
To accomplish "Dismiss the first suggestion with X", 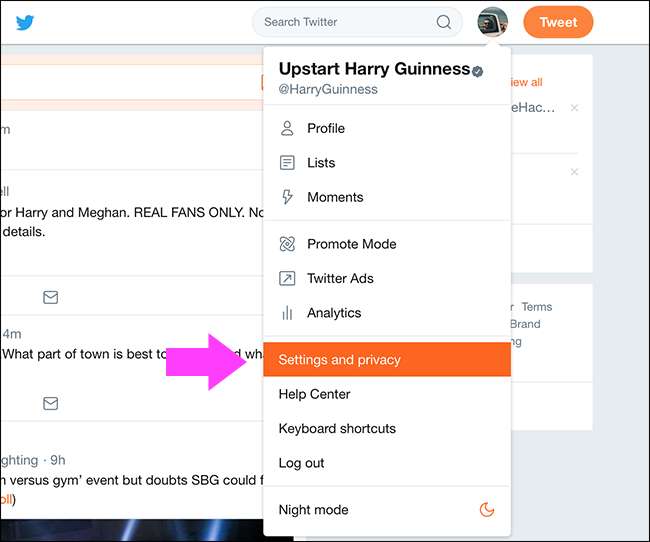I will tap(574, 108).
